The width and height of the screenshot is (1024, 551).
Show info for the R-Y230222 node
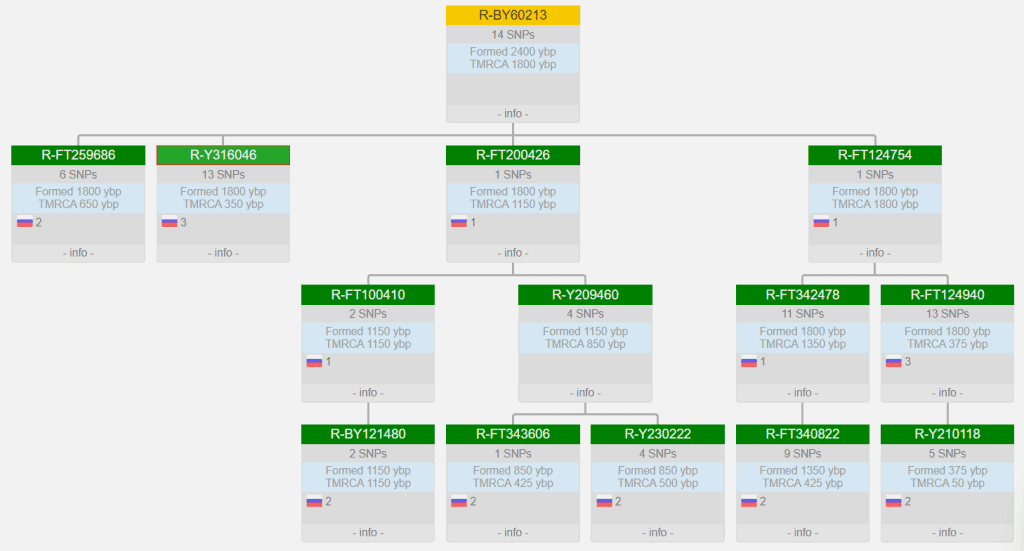click(657, 532)
